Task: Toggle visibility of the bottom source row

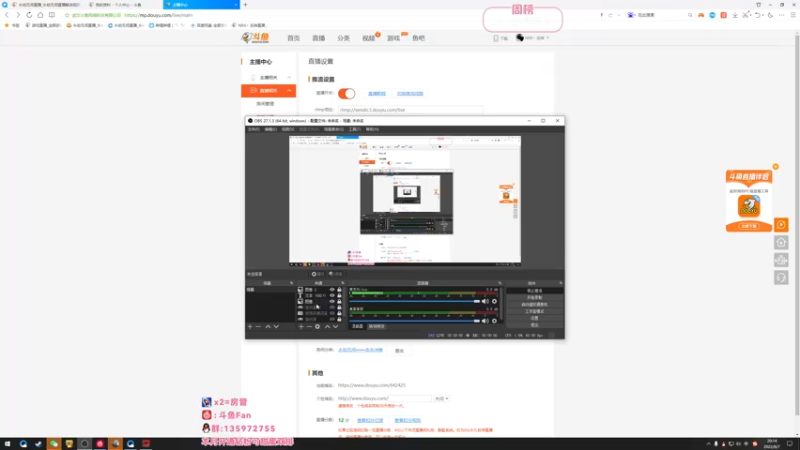Action: [332, 319]
